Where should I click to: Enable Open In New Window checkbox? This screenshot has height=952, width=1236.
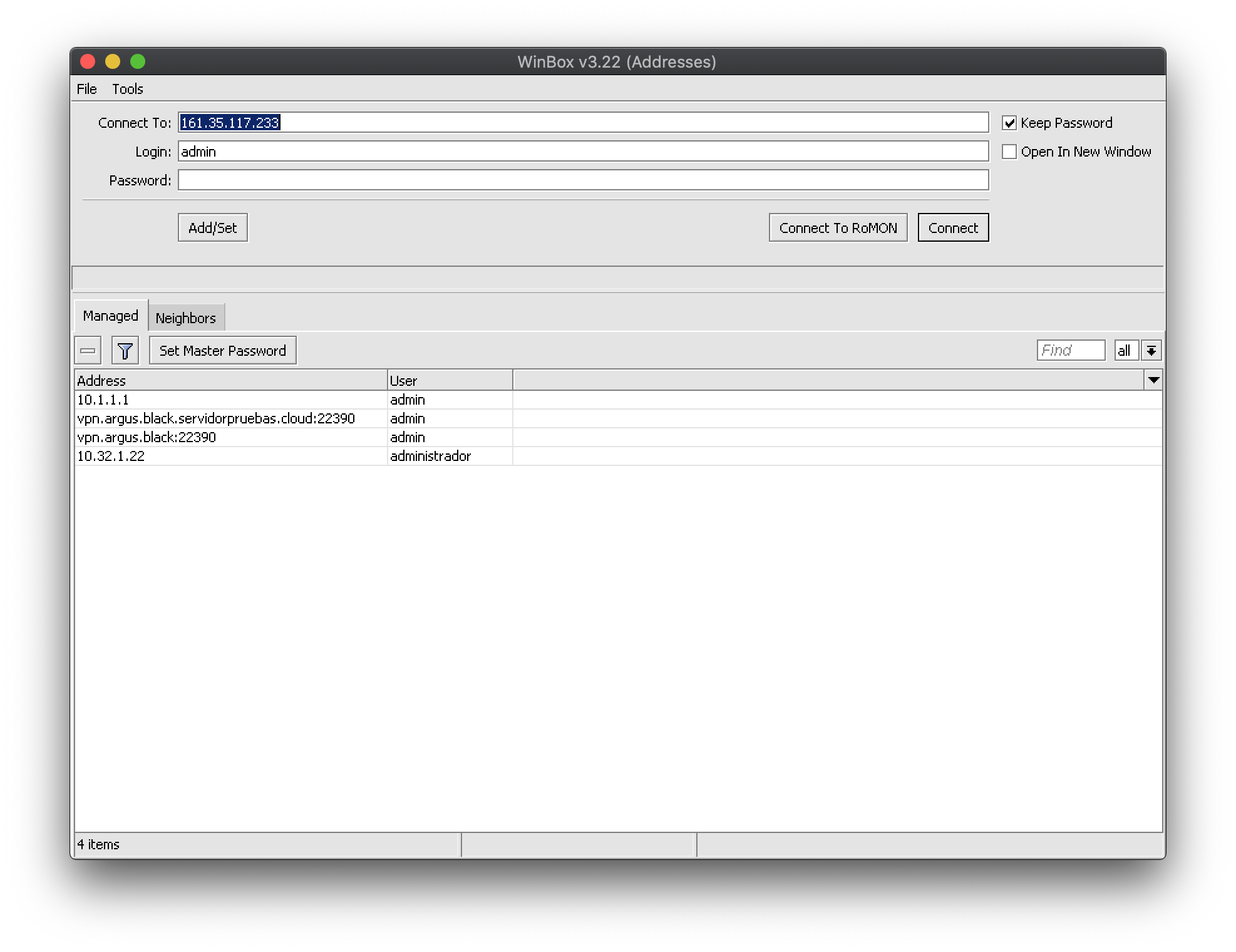tap(1009, 152)
